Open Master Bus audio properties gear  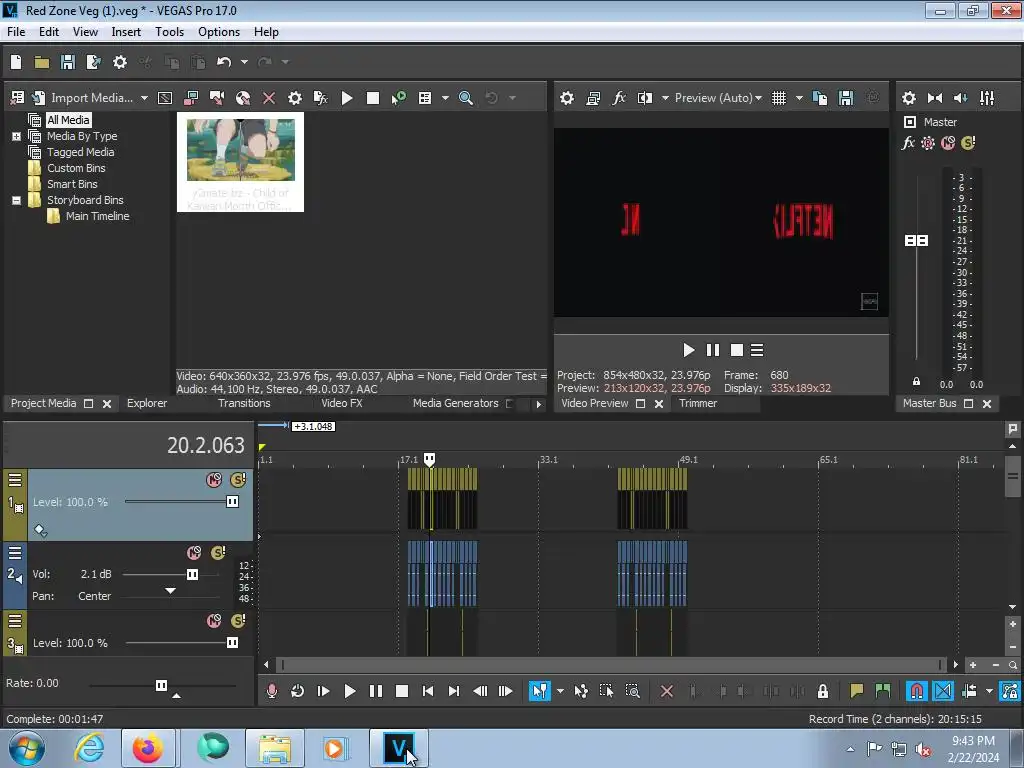coord(908,98)
